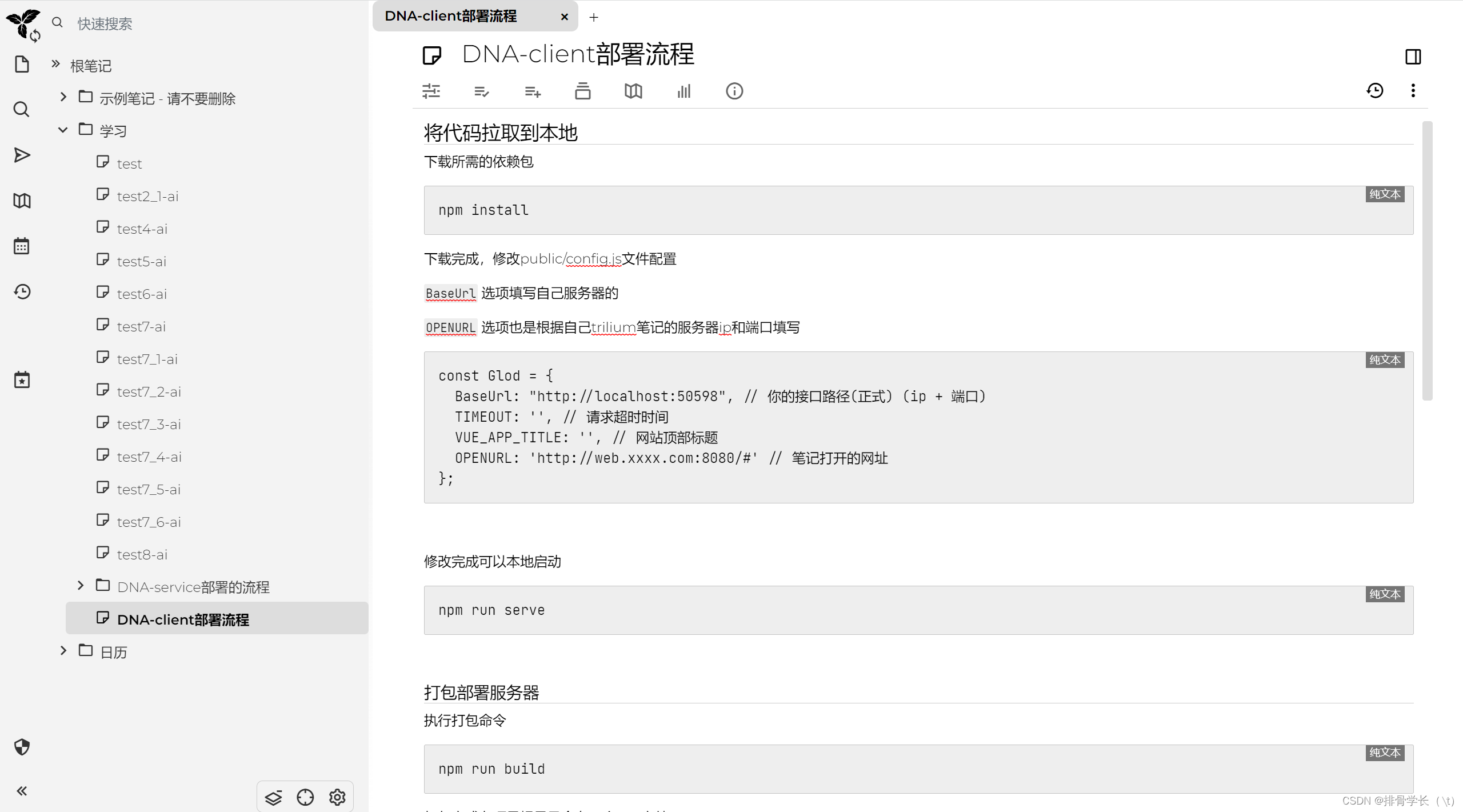Add a new tab with the plus button
Image resolution: width=1463 pixels, height=812 pixels.
click(x=594, y=17)
